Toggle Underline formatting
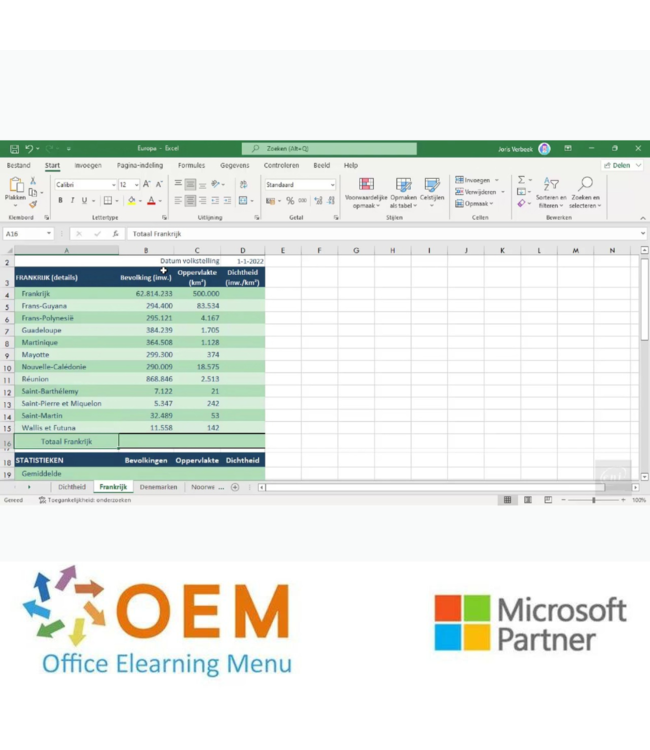 (x=84, y=200)
